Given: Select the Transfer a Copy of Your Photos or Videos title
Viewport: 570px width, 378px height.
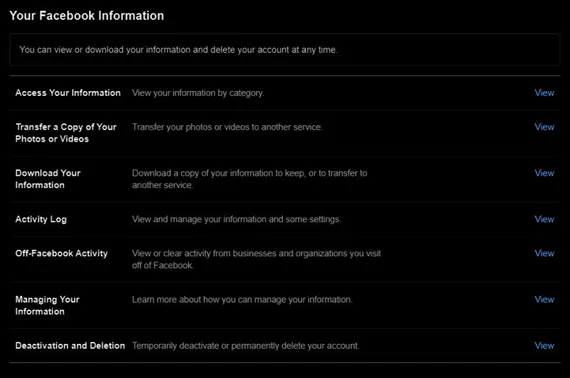Looking at the screenshot, I should click(66, 133).
